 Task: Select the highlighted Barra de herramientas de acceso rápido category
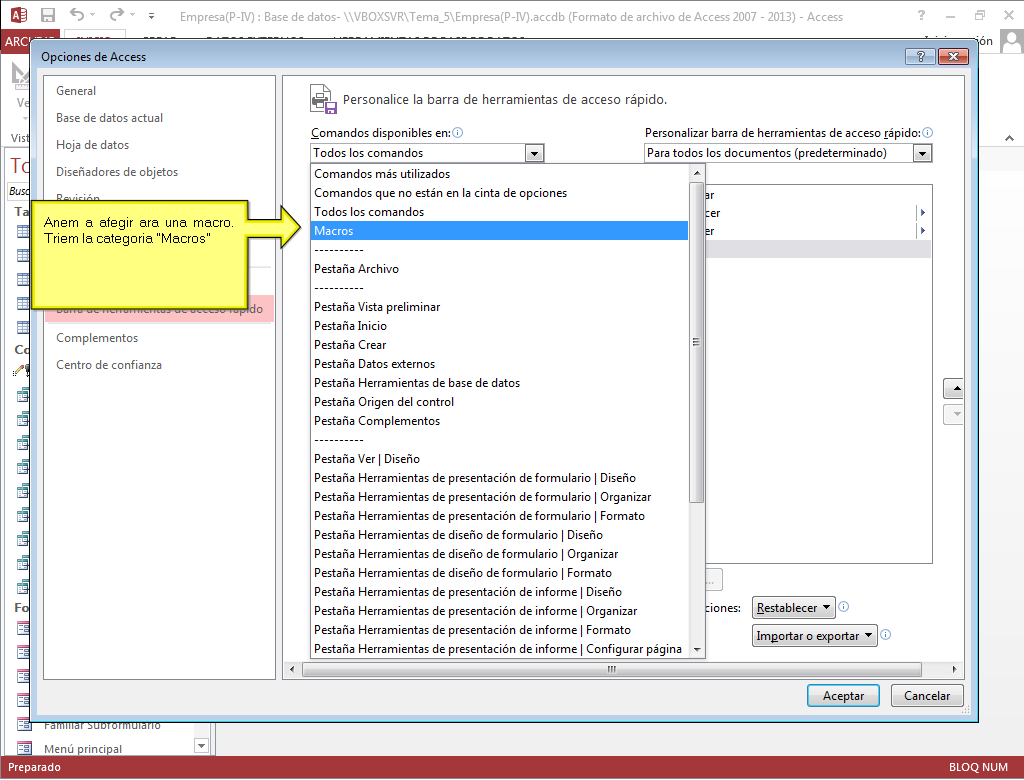click(159, 309)
